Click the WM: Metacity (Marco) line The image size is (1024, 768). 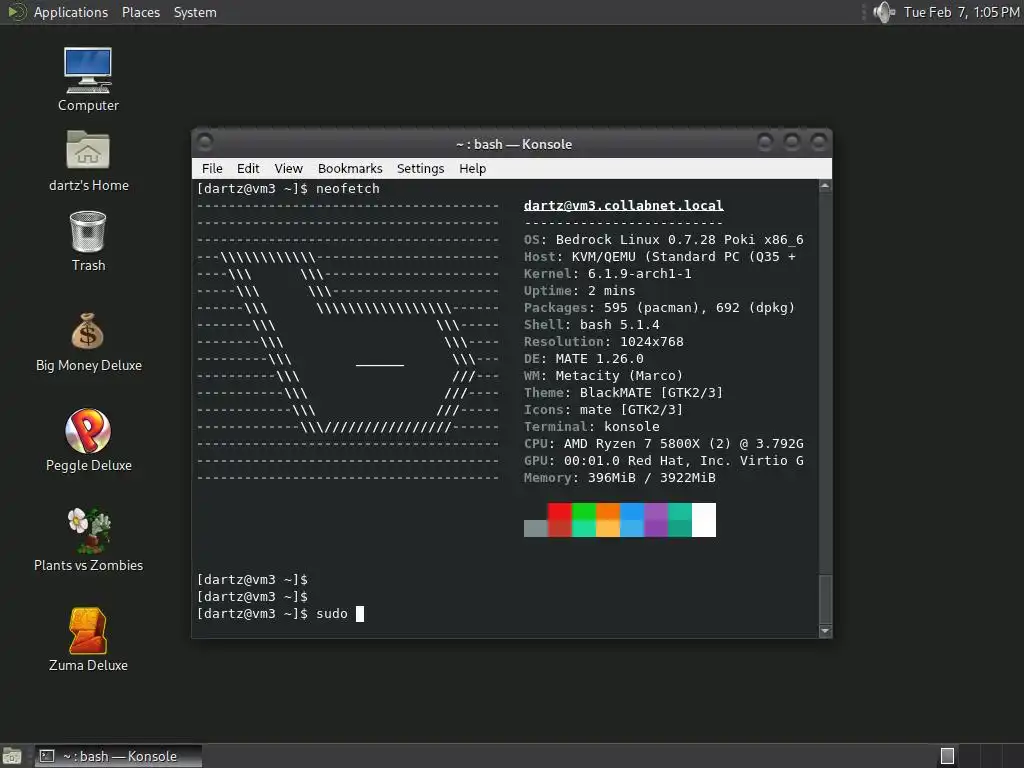point(603,376)
